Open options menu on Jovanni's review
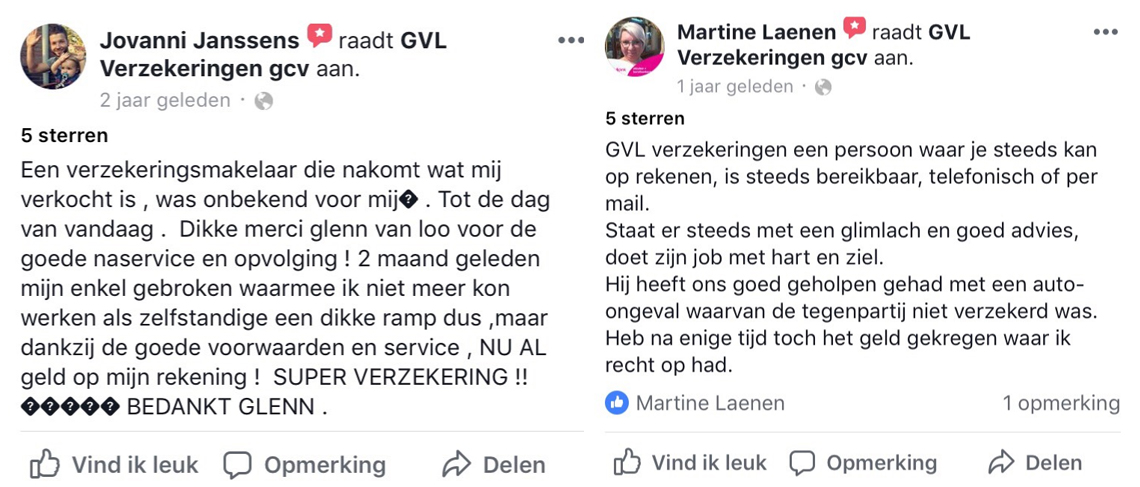The height and width of the screenshot is (487, 1140). coord(571,40)
